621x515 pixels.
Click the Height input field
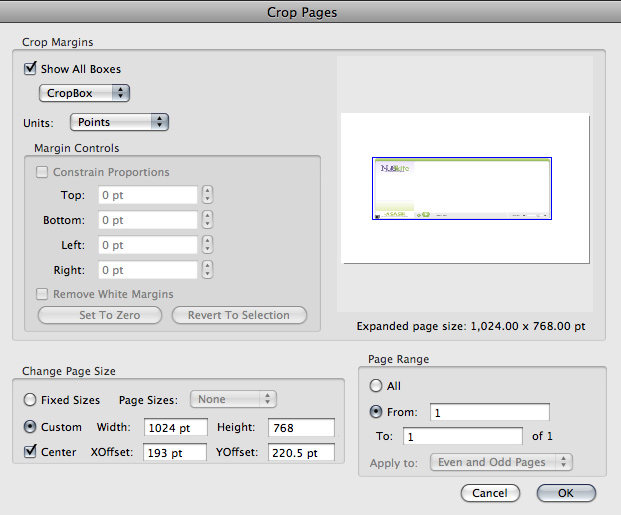click(x=301, y=427)
